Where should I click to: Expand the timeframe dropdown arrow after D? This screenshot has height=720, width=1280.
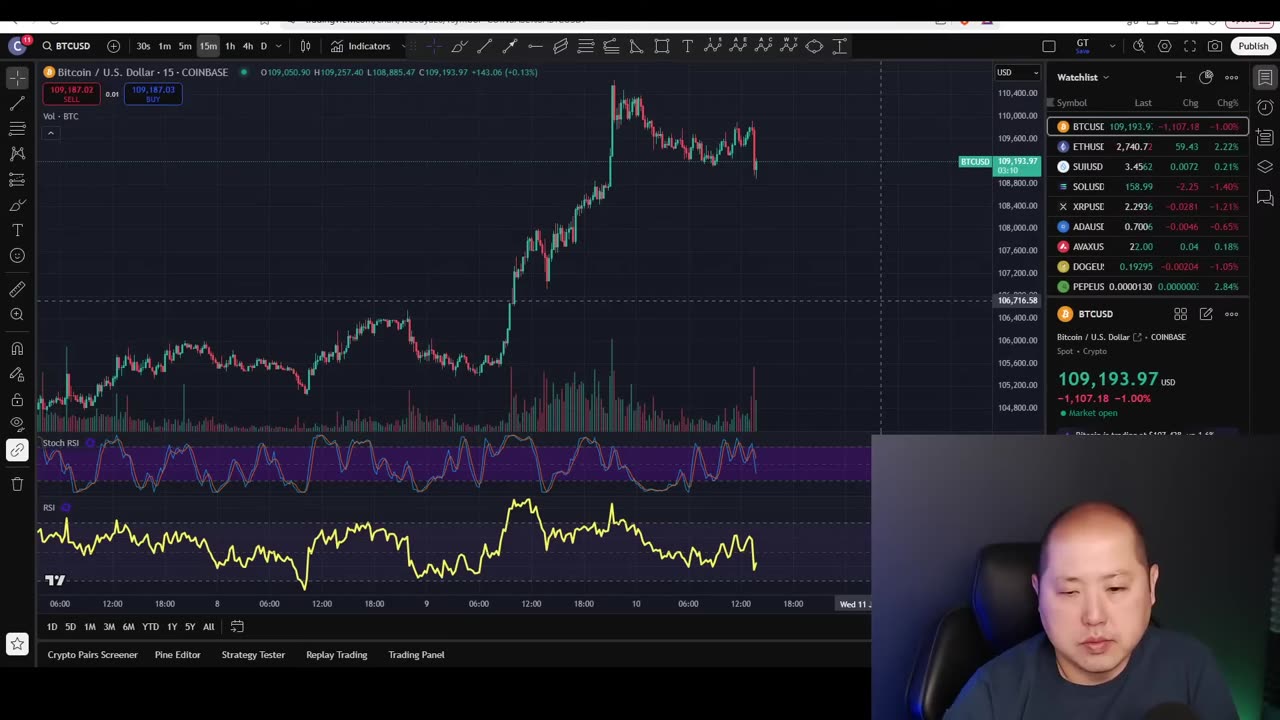click(278, 46)
